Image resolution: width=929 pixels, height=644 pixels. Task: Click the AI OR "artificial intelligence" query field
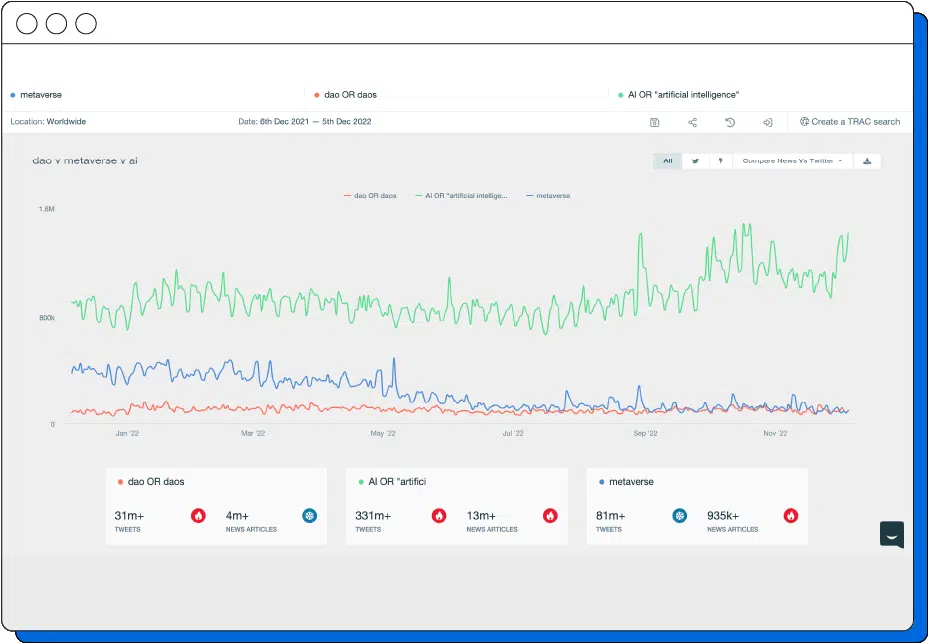coord(683,95)
